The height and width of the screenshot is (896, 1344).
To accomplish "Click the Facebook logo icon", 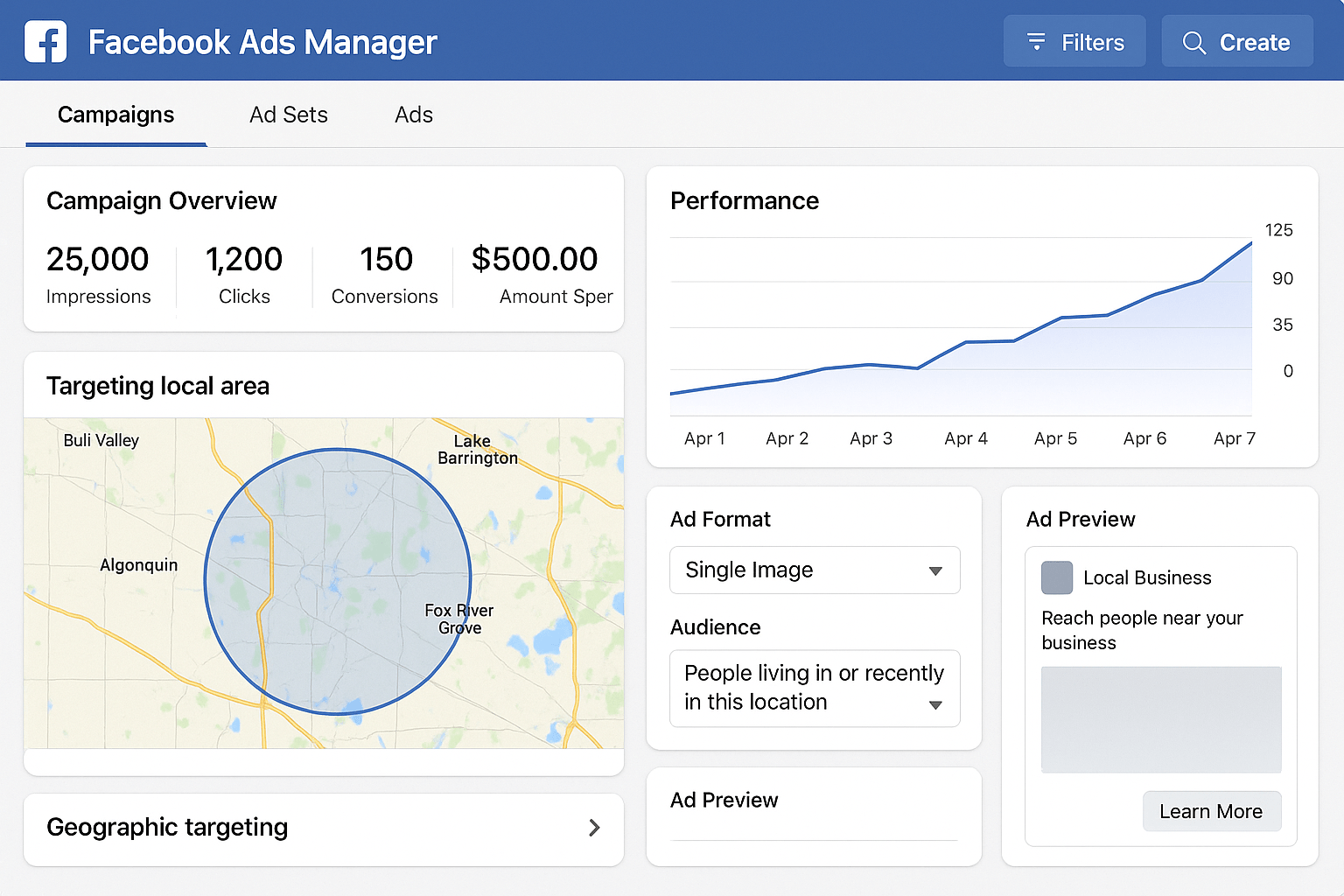I will [45, 41].
